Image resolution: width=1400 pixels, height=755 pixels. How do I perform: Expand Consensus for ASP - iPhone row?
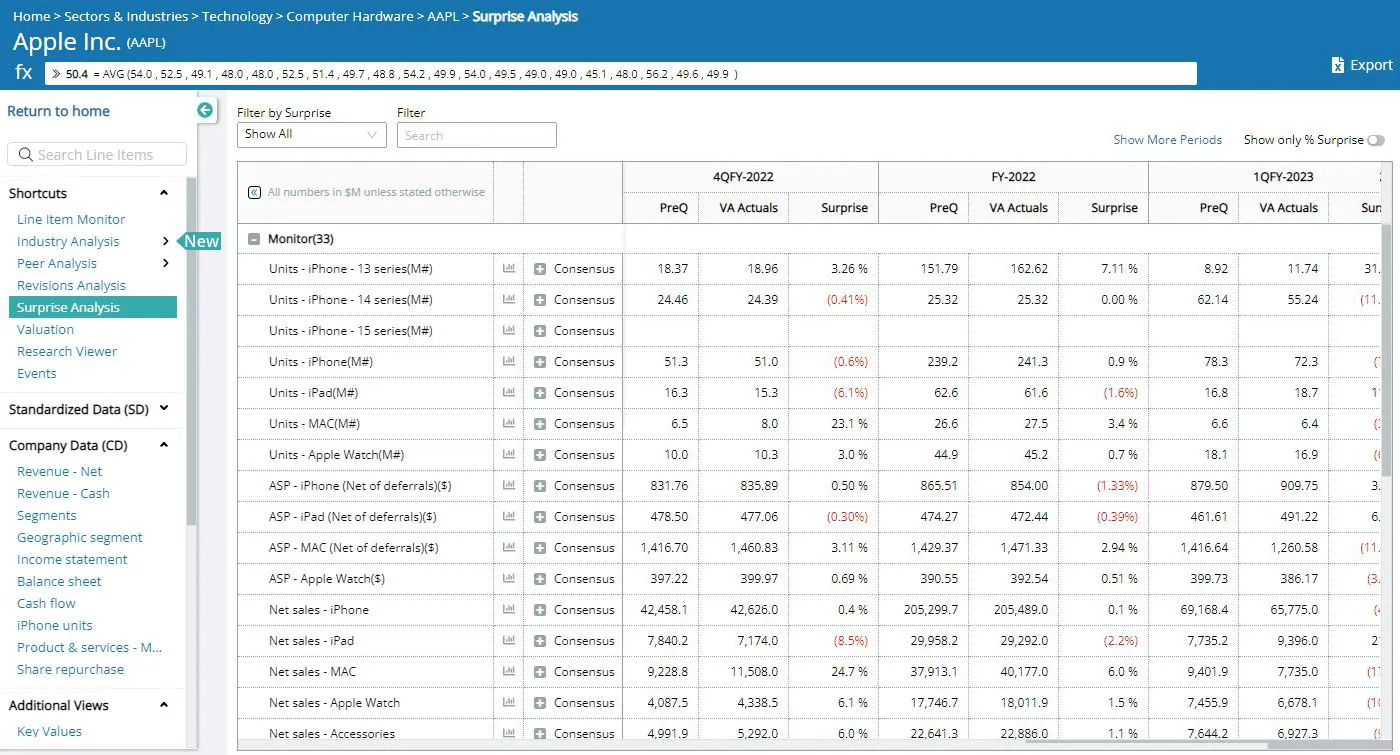540,486
